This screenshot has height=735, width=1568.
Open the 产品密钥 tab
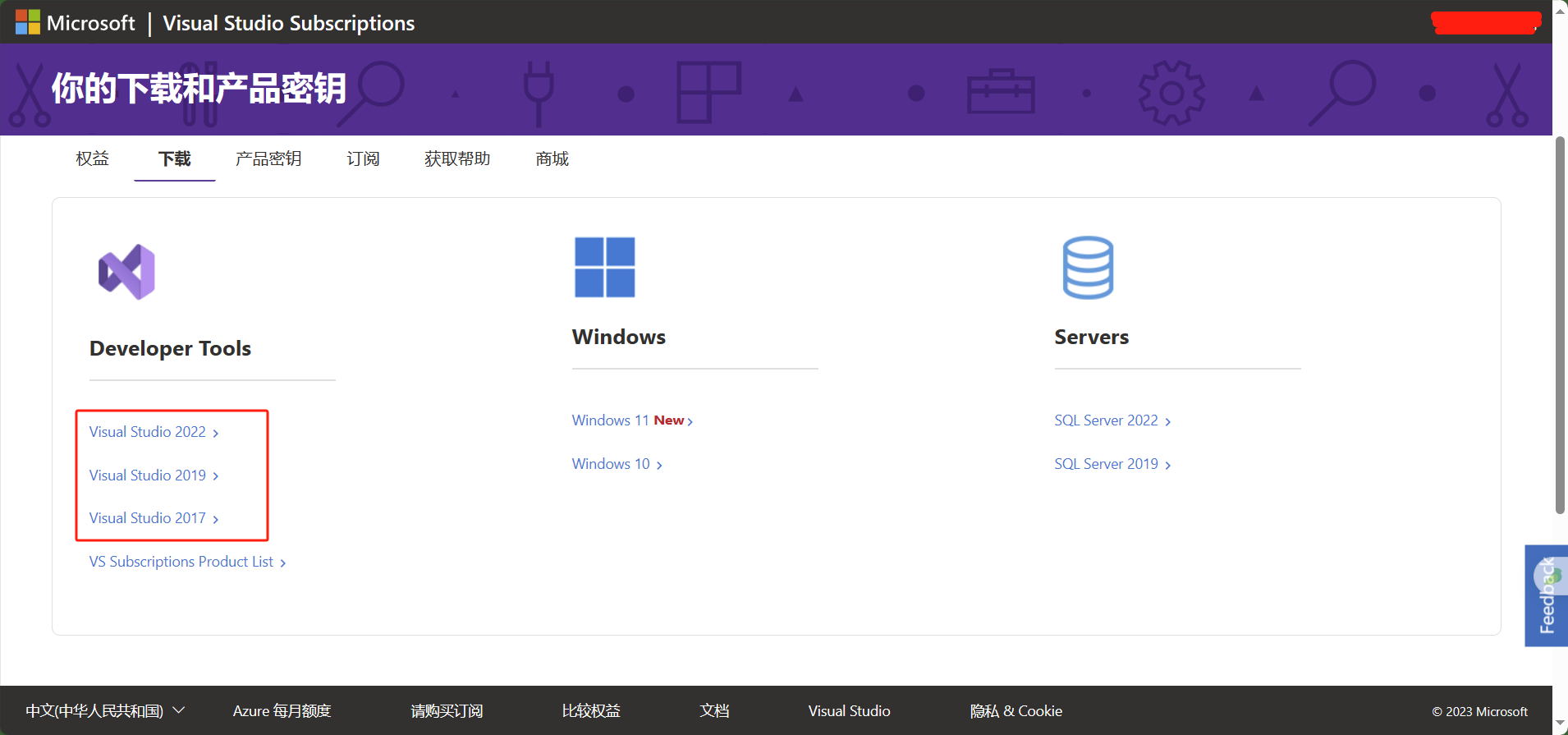click(x=268, y=158)
